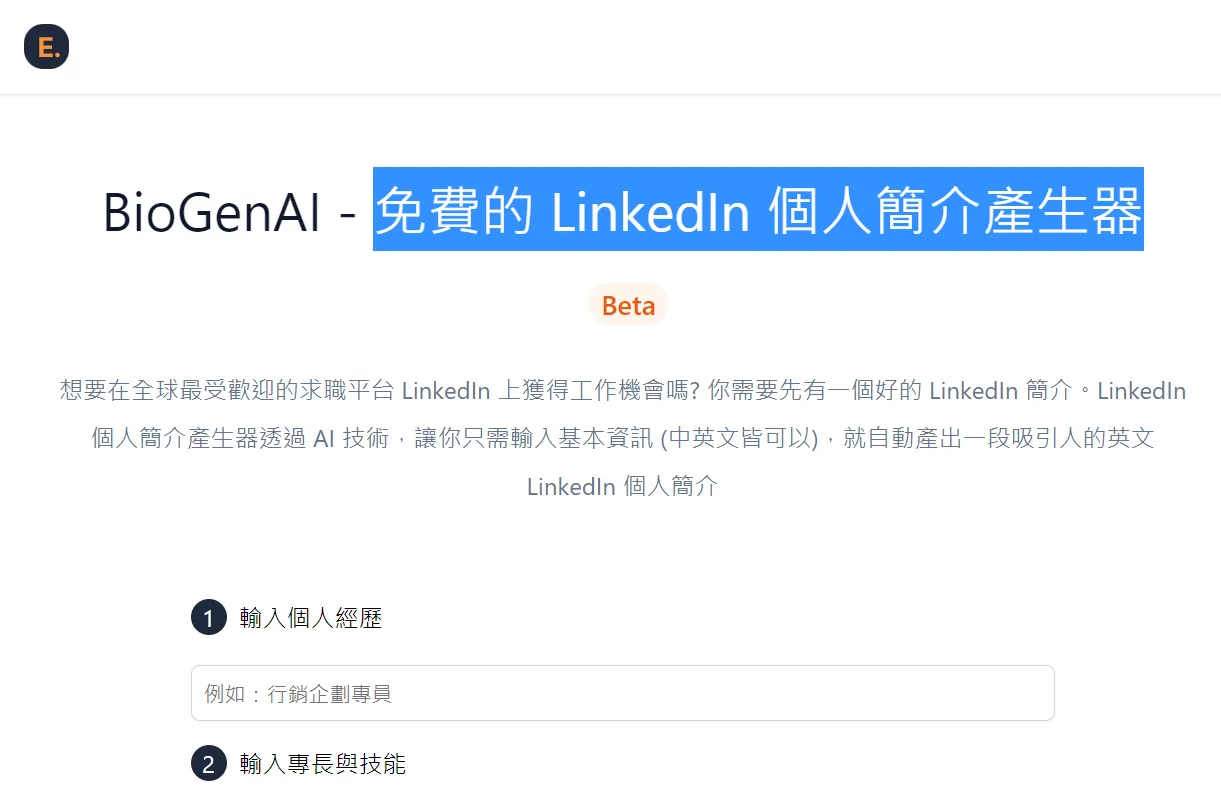Click the BioGenAI word in the title

pyautogui.click(x=213, y=211)
